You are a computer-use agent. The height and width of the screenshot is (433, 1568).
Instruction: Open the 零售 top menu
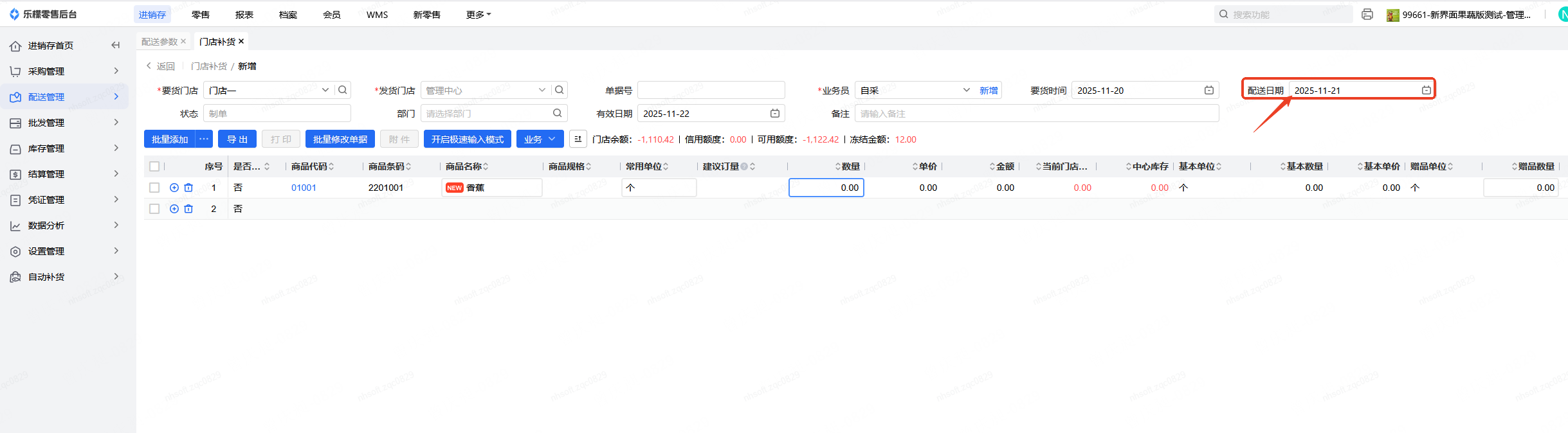pyautogui.click(x=201, y=14)
